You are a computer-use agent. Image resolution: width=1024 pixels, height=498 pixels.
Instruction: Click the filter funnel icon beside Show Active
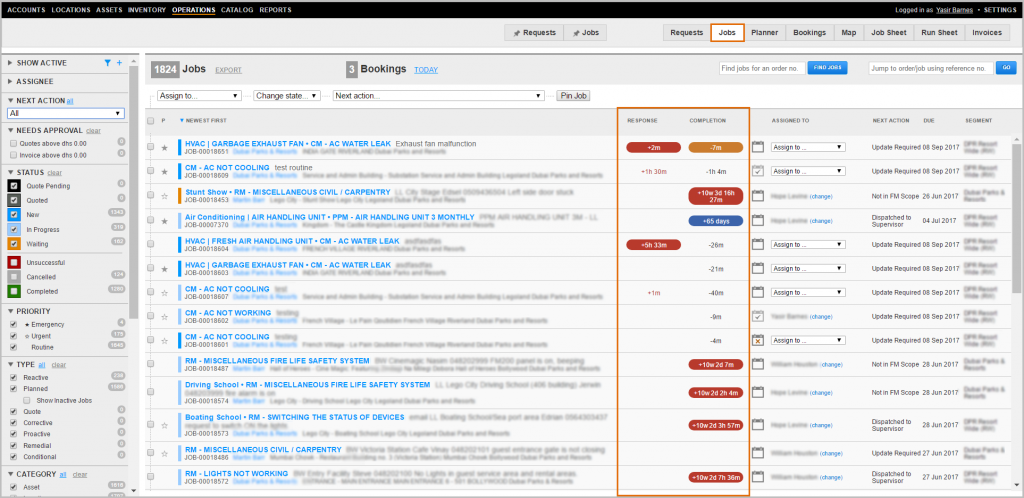click(108, 62)
